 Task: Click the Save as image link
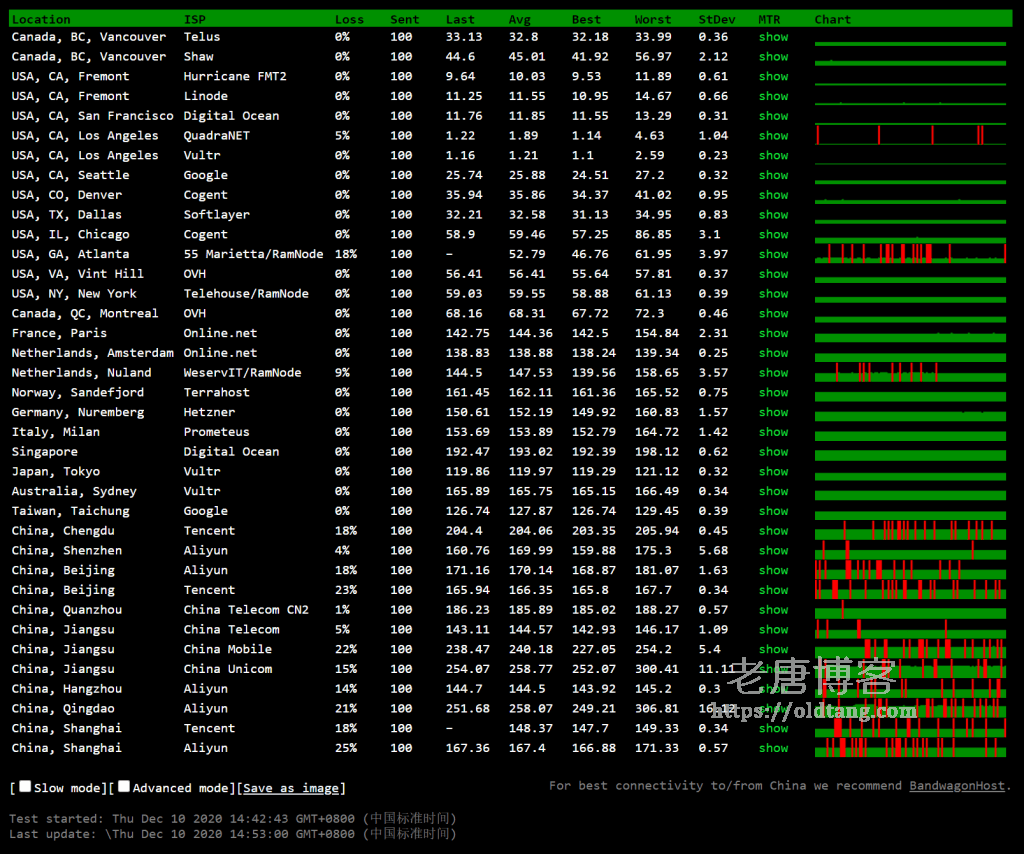coord(291,788)
